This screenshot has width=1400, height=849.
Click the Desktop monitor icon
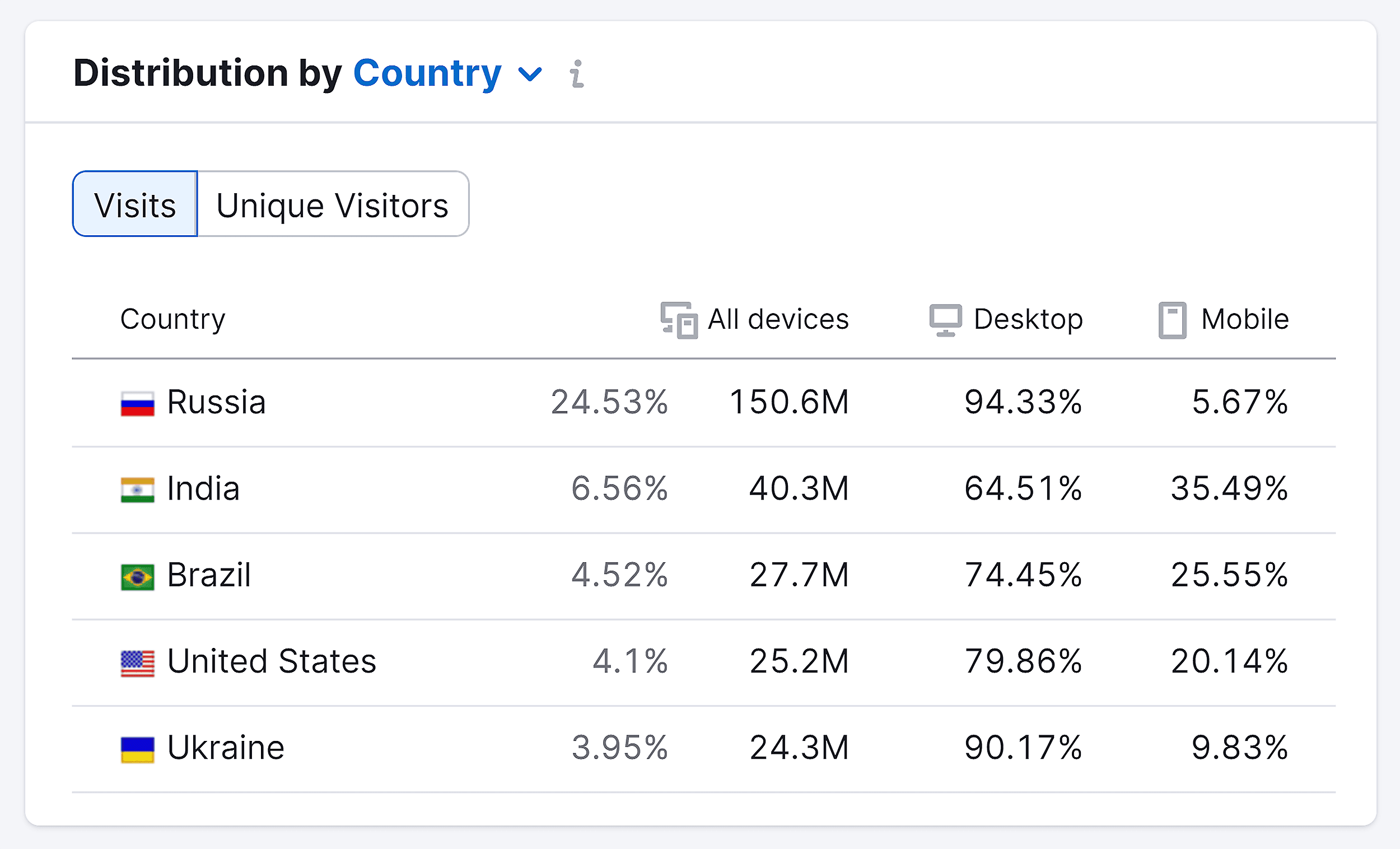[x=945, y=320]
